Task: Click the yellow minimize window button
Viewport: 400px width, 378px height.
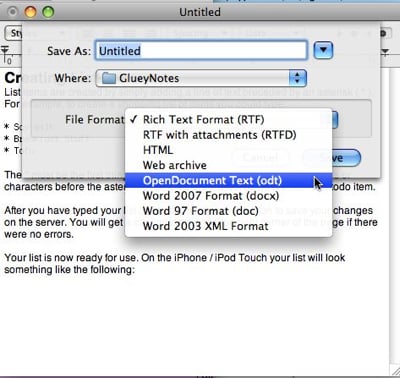Action: (x=30, y=12)
